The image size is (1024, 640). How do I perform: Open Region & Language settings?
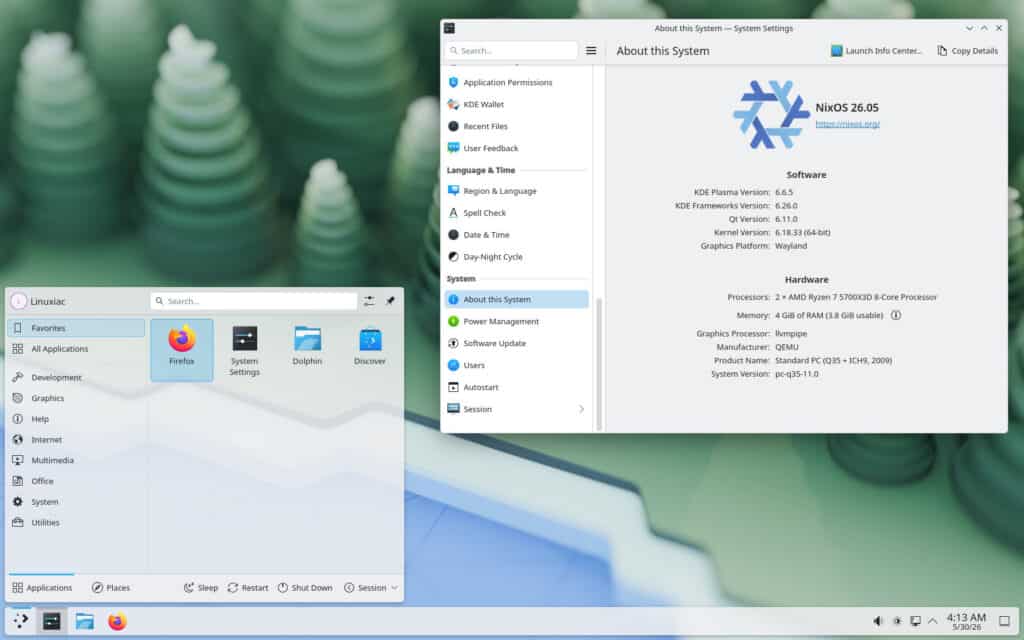click(x=516, y=191)
